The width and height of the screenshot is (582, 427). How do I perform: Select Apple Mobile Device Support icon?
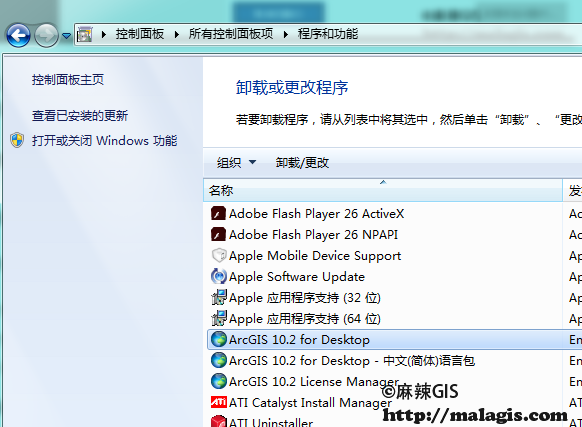point(218,255)
